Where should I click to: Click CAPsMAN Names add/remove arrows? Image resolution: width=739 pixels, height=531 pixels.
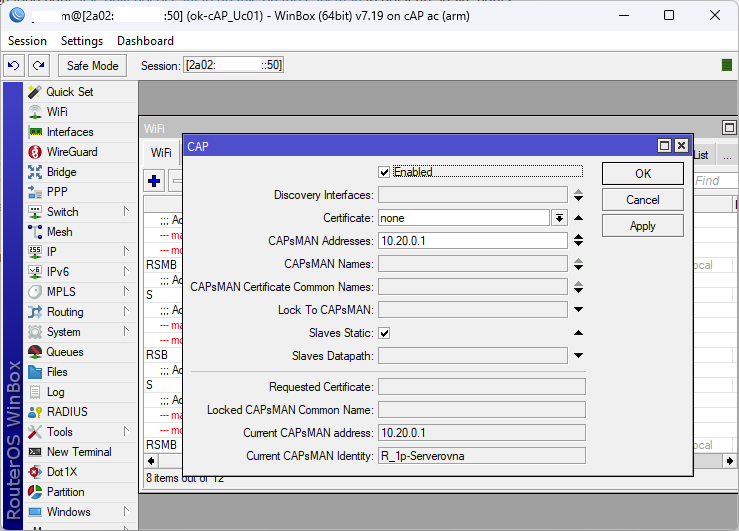[578, 264]
